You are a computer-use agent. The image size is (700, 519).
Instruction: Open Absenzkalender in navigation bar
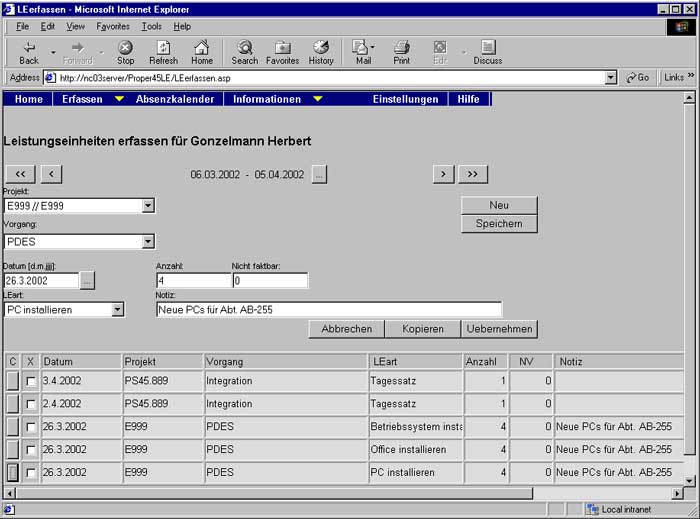[175, 99]
